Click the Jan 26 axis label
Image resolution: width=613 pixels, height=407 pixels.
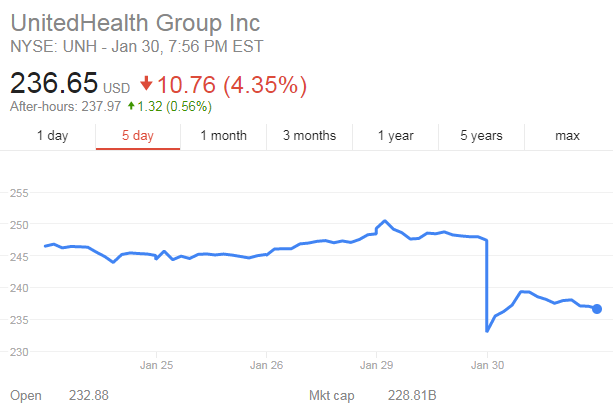(266, 365)
